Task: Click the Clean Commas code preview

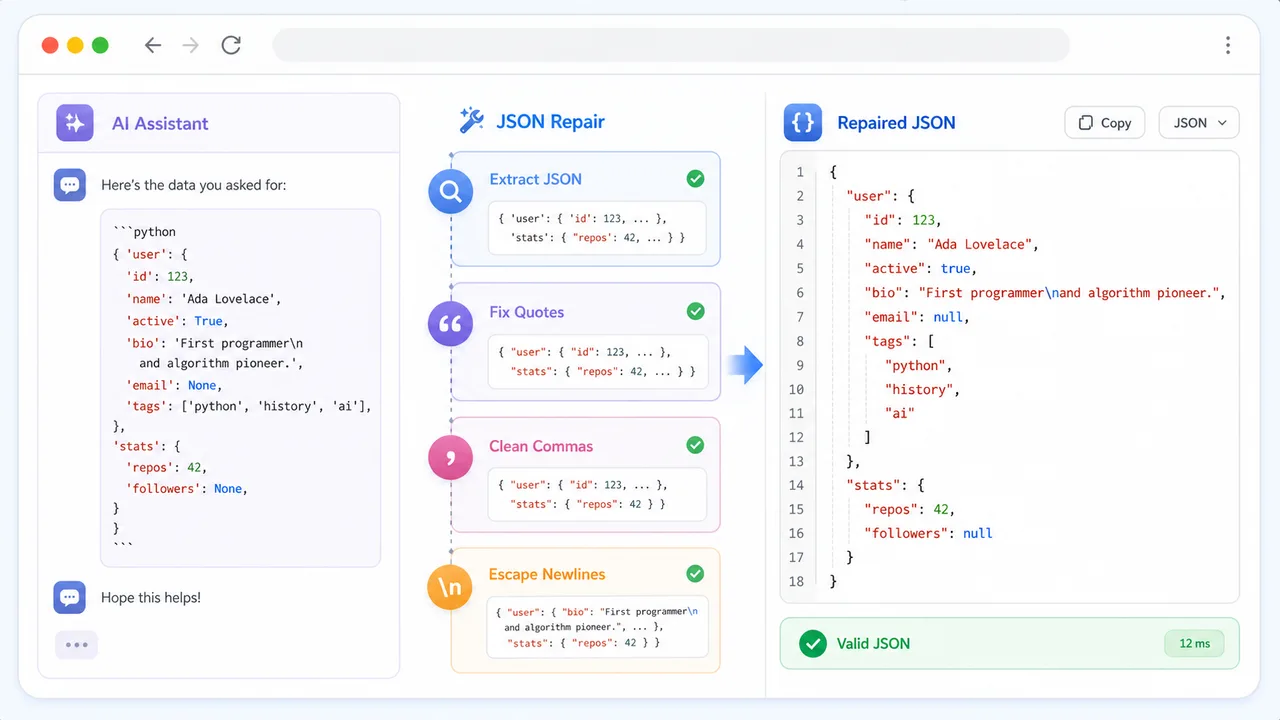Action: 597,494
